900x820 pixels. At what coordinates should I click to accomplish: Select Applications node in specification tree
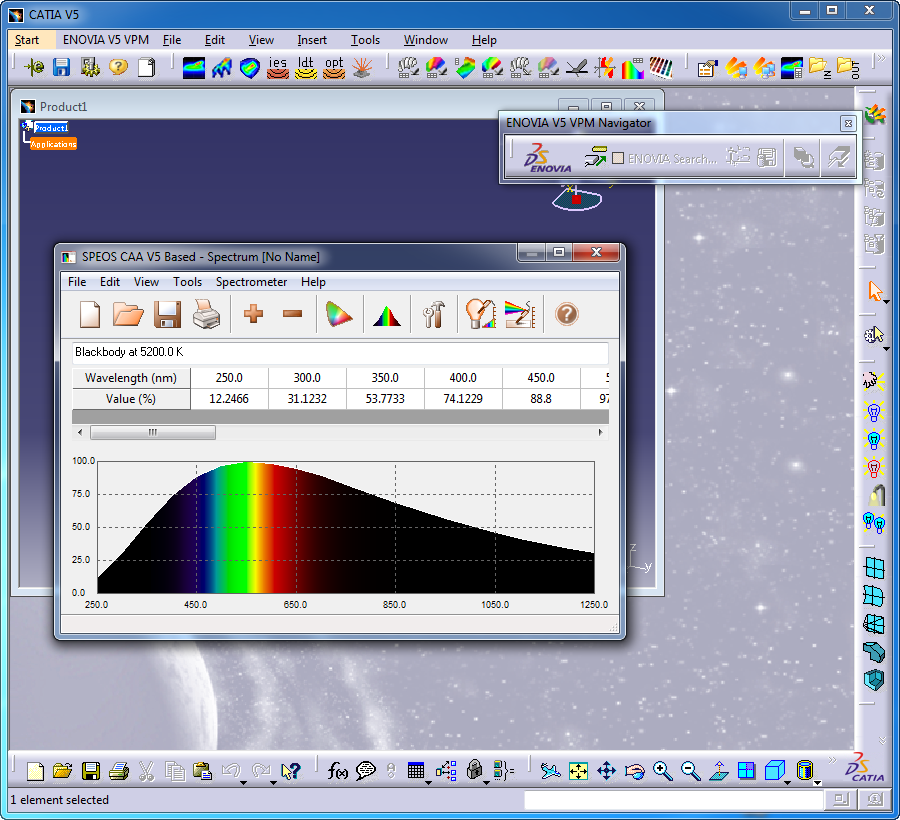tap(53, 144)
